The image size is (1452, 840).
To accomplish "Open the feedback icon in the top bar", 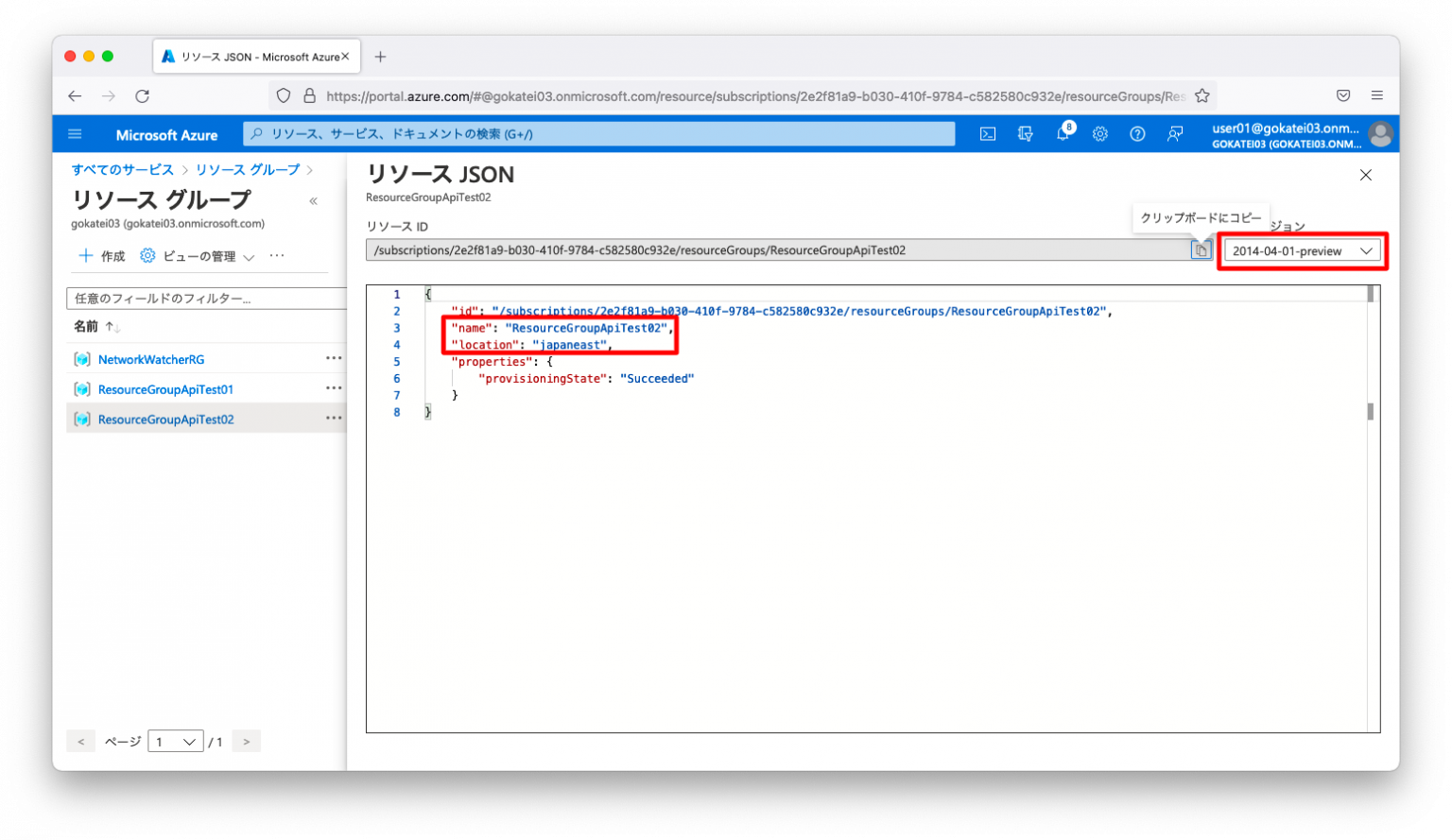I will point(1174,133).
